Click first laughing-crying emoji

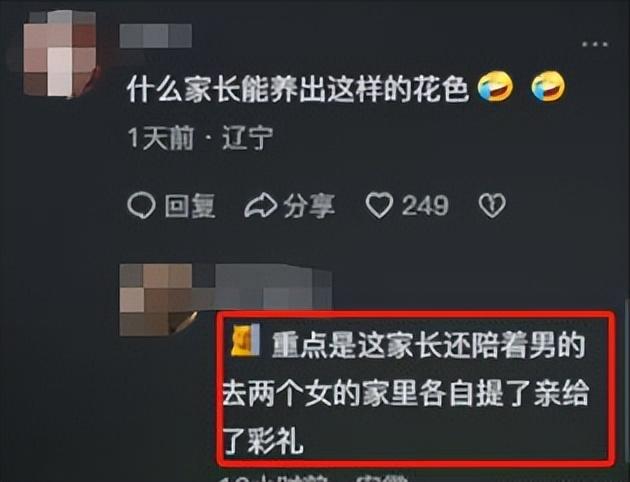(495, 86)
